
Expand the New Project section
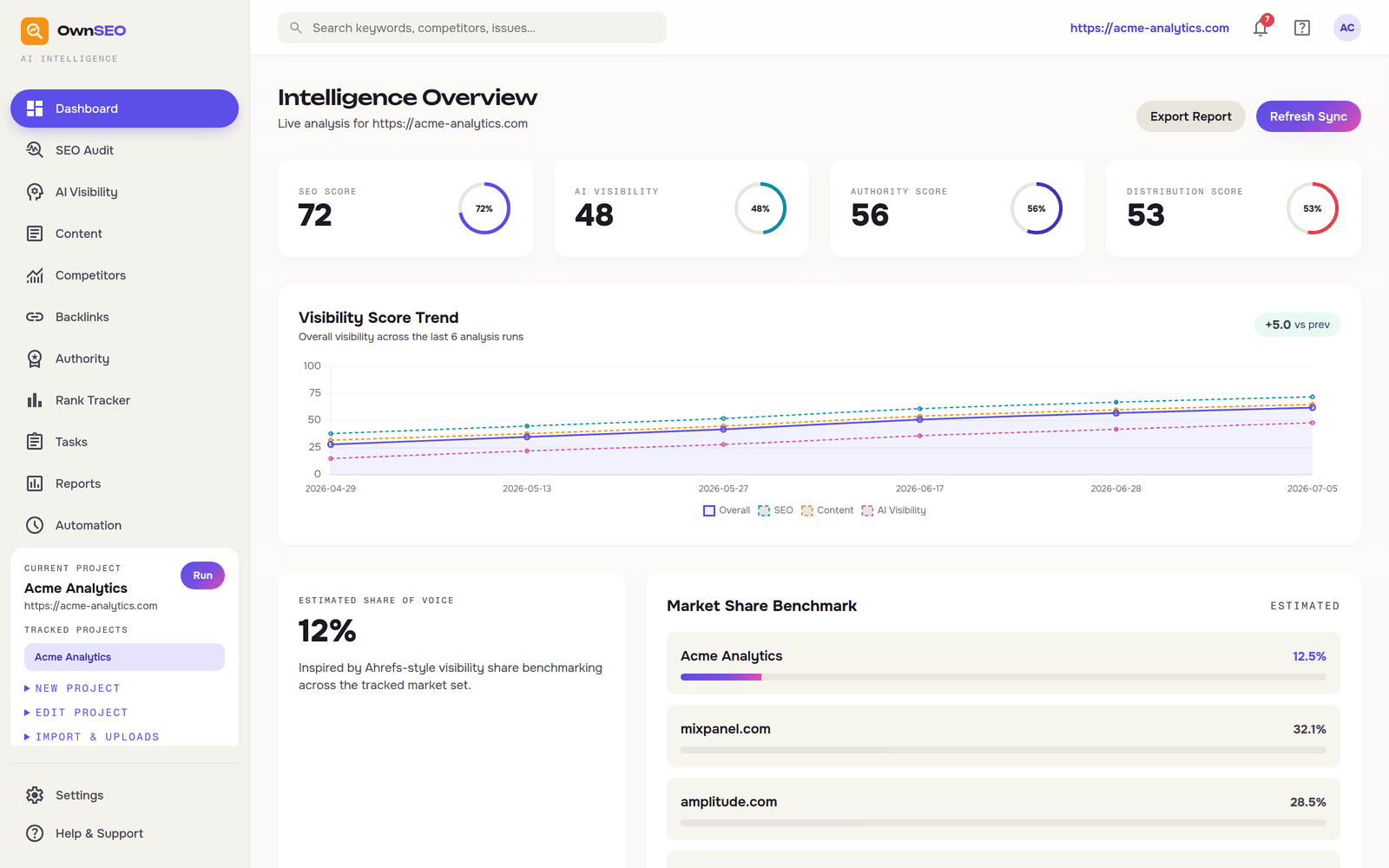(x=73, y=688)
